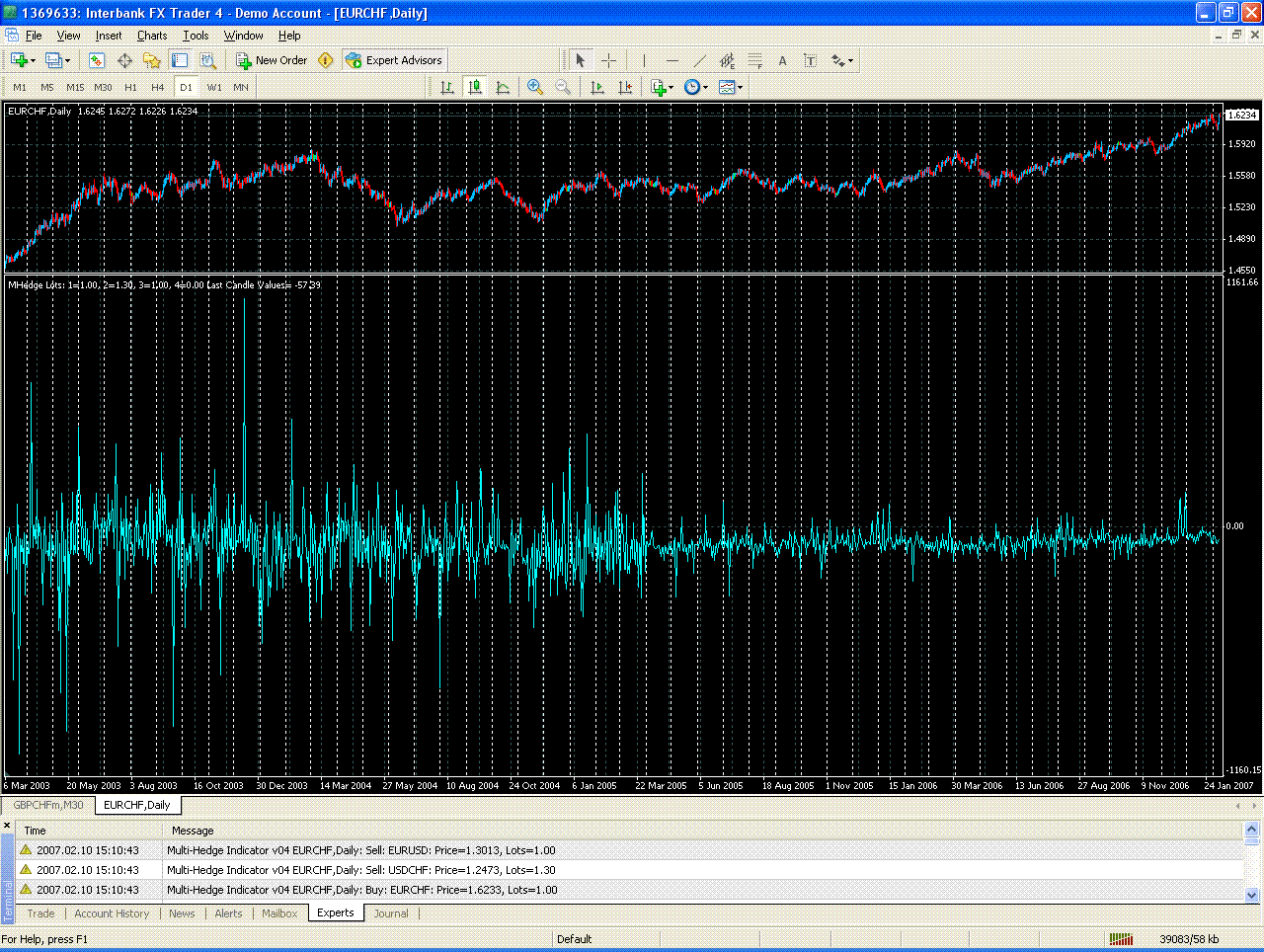Switch chart to Line Chart mode
Image resolution: width=1264 pixels, height=952 pixels.
point(504,87)
